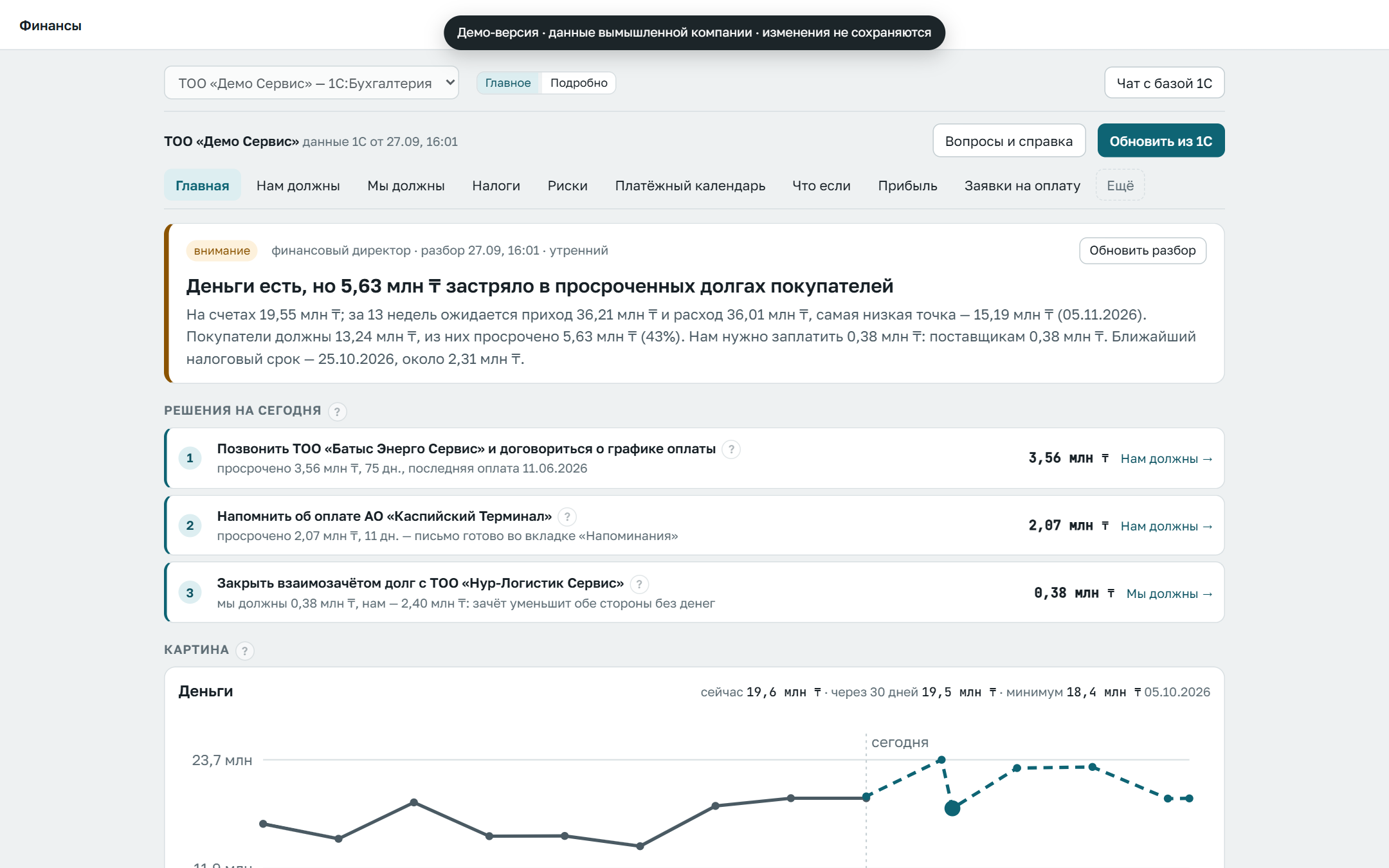This screenshot has height=868, width=1389.
Task: Click headline about 5,63 млн застряло
Action: pos(540,286)
